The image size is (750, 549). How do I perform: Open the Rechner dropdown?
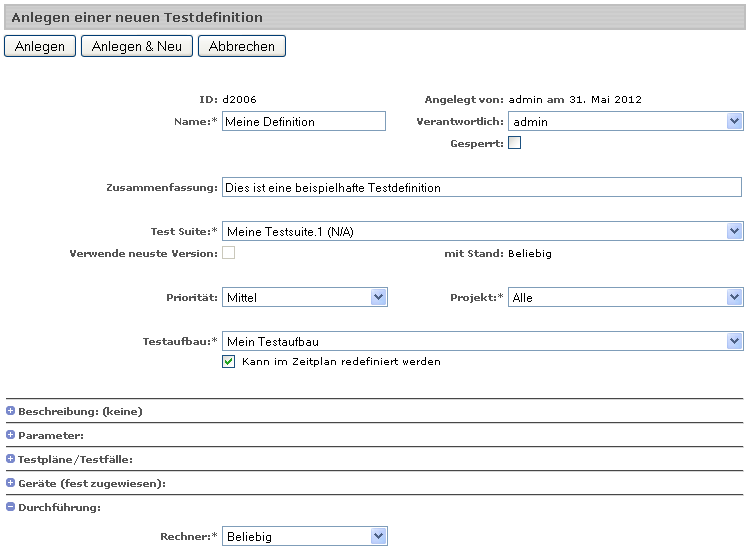305,537
